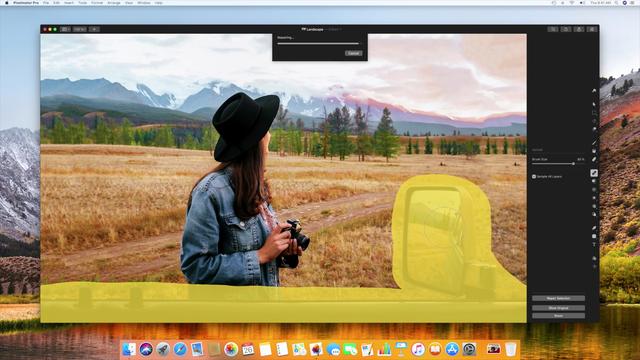This screenshot has width=640, height=360.
Task: Select the highlighted Repair tool
Action: point(594,173)
